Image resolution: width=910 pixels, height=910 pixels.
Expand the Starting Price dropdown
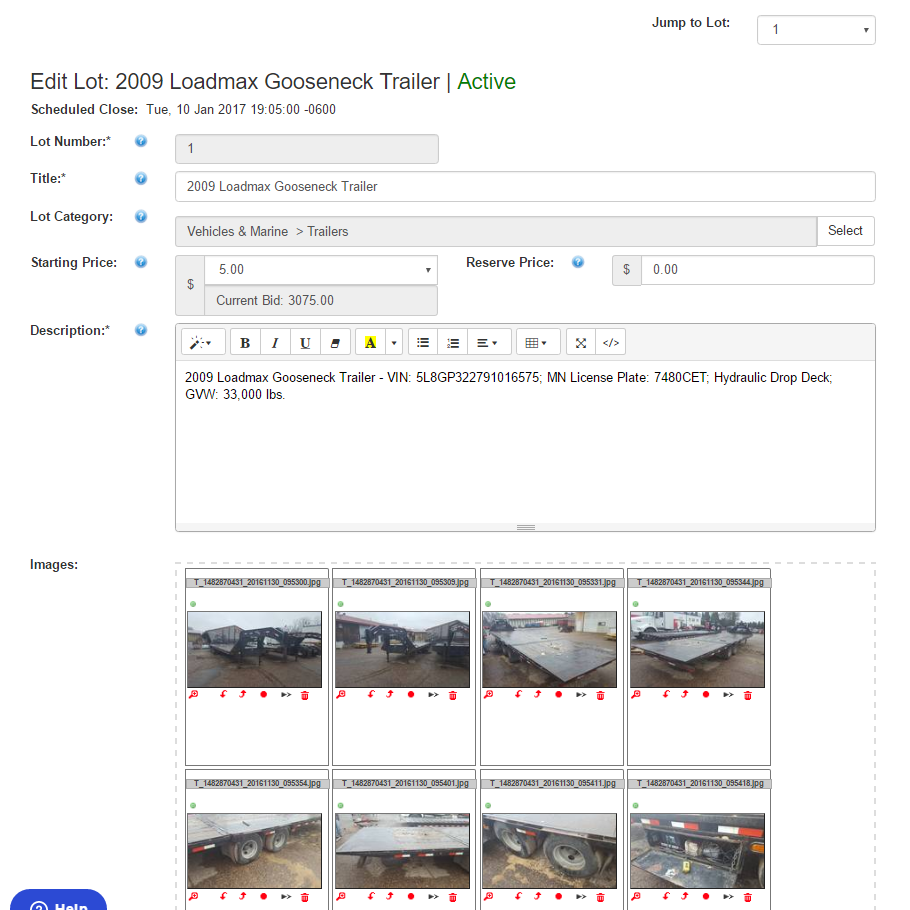click(320, 270)
